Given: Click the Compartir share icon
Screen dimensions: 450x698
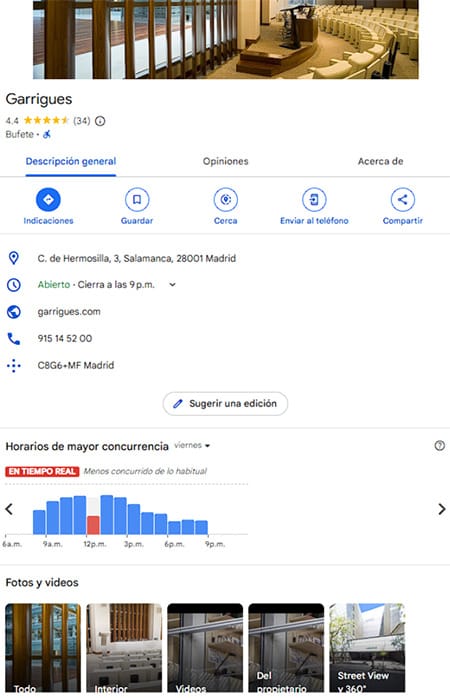Looking at the screenshot, I should tap(403, 199).
